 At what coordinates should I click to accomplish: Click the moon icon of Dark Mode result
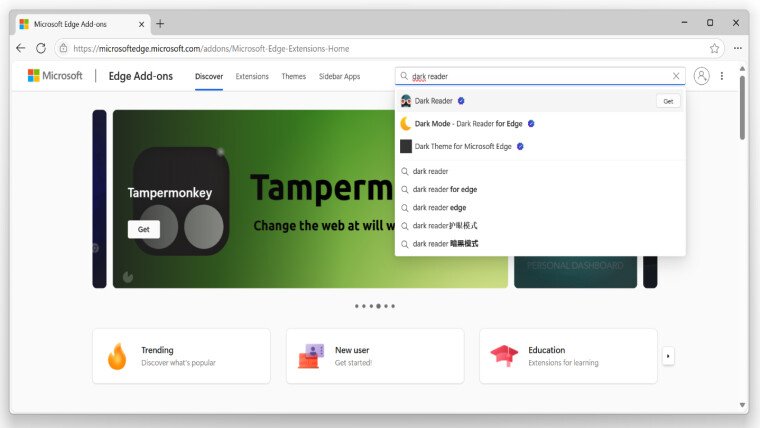point(406,124)
